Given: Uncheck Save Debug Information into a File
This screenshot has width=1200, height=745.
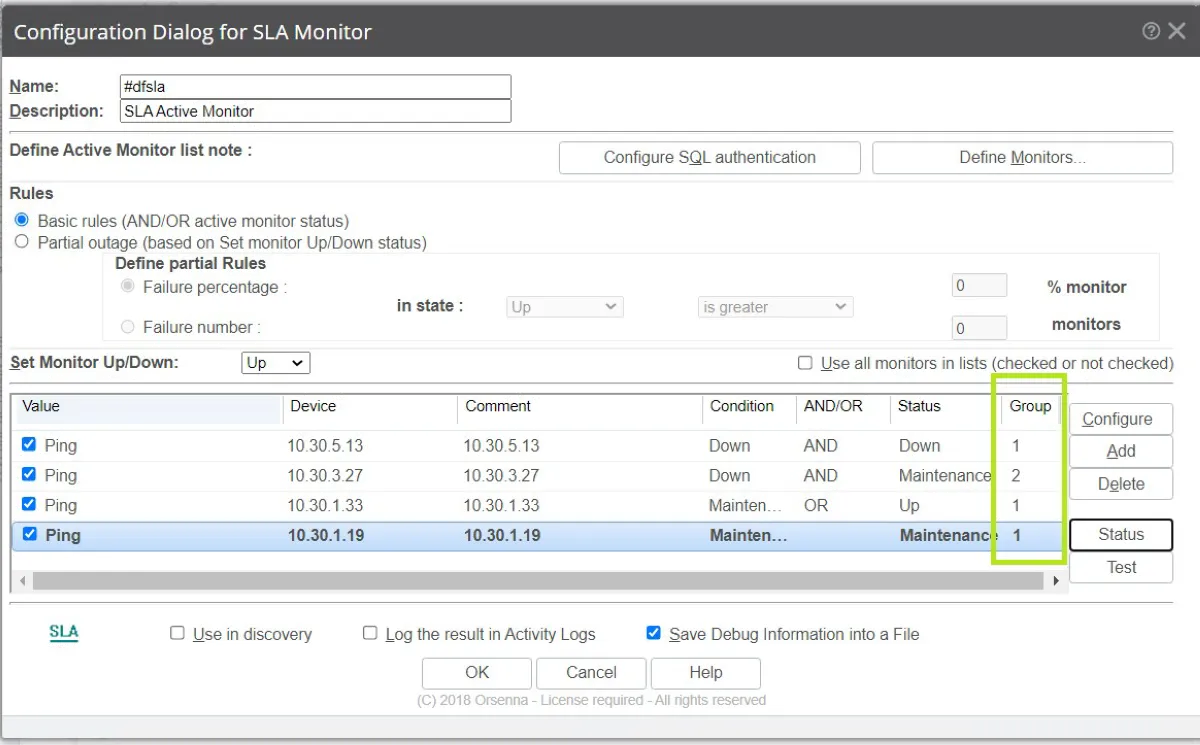Looking at the screenshot, I should pos(653,633).
